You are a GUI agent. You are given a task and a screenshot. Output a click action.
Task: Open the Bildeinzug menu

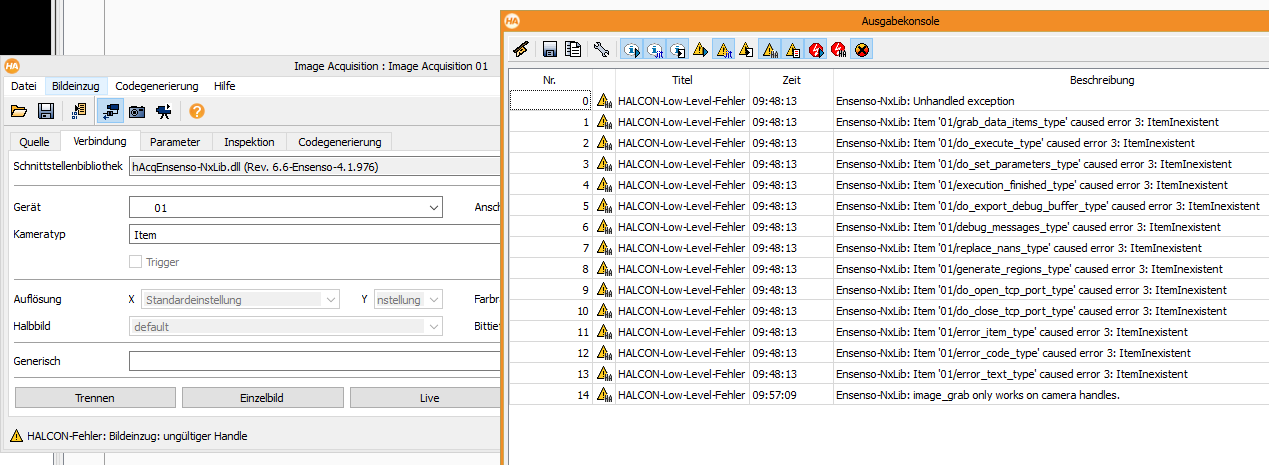[75, 86]
